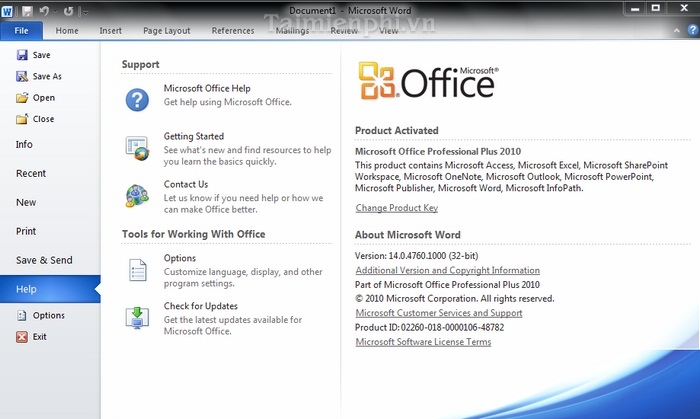Click the Save As label in sidebar
Image resolution: width=700 pixels, height=419 pixels.
point(47,76)
